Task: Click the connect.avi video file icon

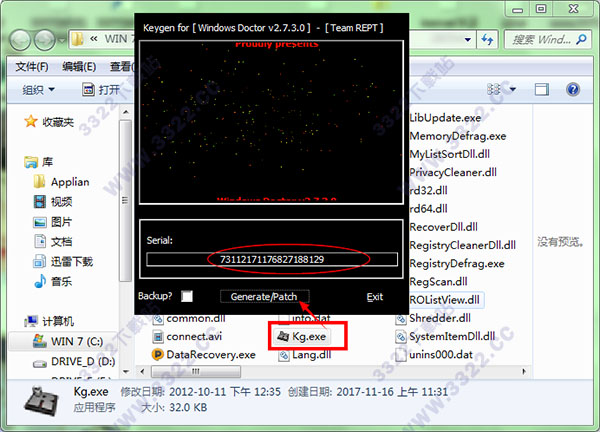Action: (x=158, y=337)
